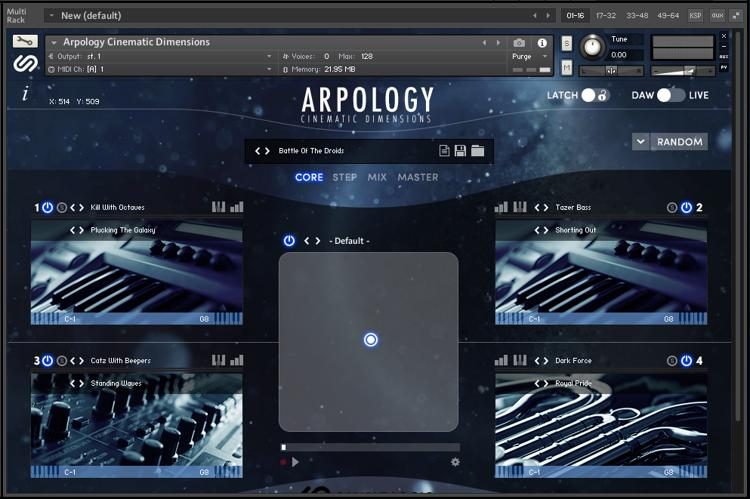This screenshot has width=750, height=499.
Task: Open ramp bars icon for Dark Force slot
Action: click(x=501, y=360)
